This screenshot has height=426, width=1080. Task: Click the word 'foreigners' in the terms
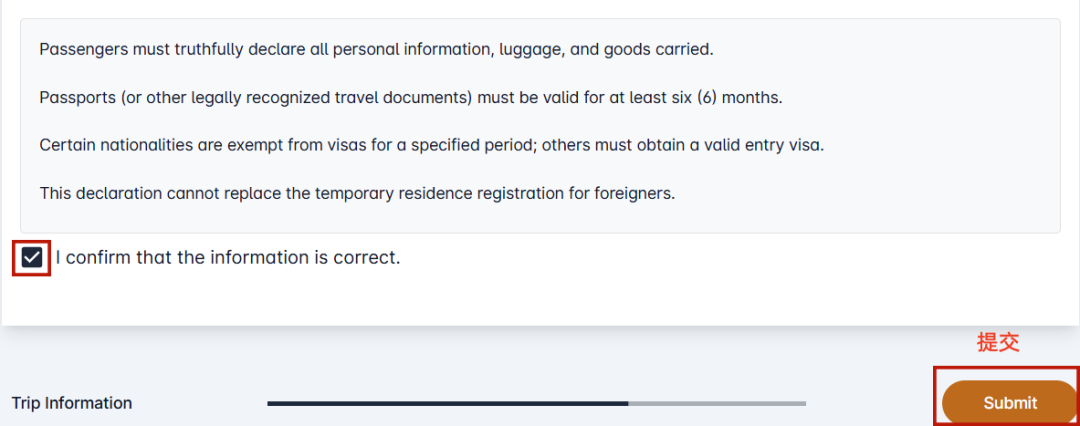(632, 193)
